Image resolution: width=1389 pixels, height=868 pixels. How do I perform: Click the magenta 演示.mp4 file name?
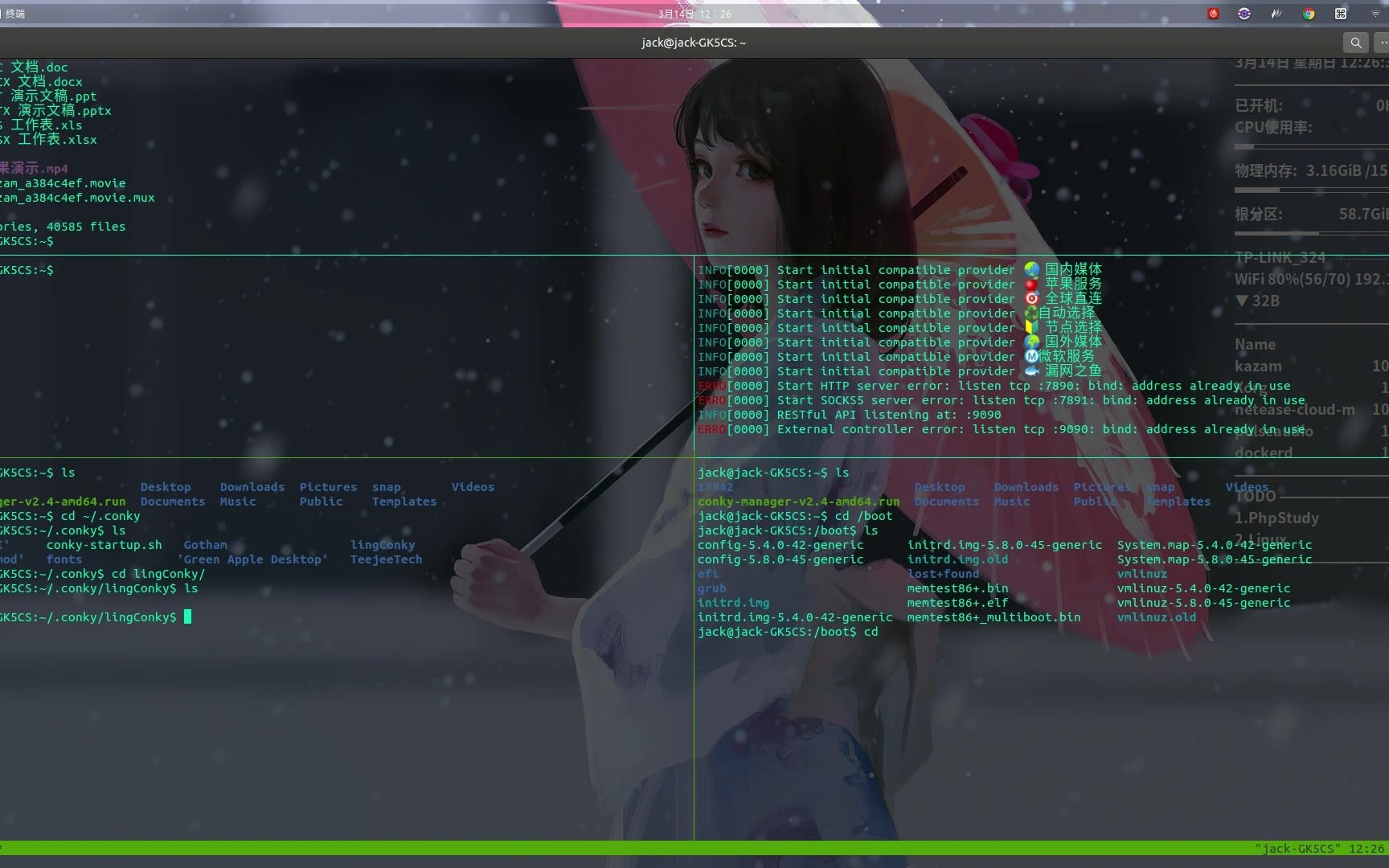34,169
